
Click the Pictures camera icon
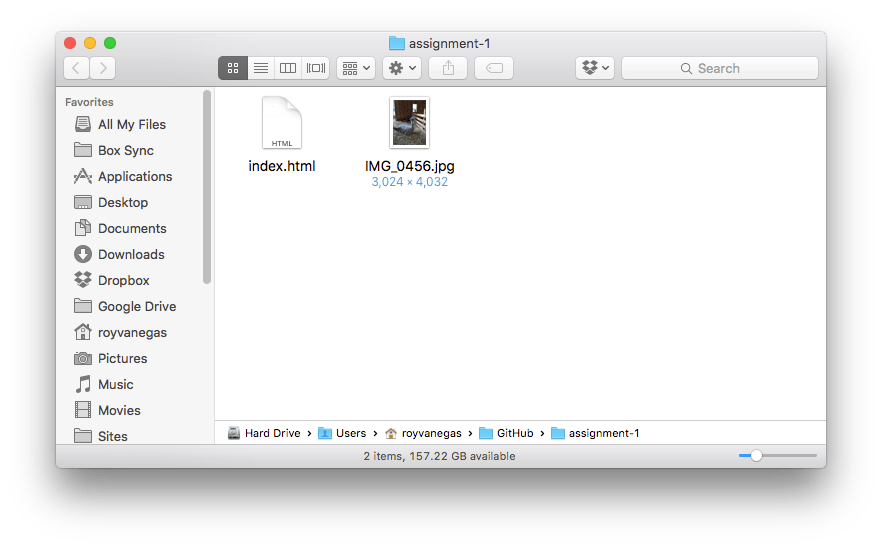pyautogui.click(x=83, y=358)
